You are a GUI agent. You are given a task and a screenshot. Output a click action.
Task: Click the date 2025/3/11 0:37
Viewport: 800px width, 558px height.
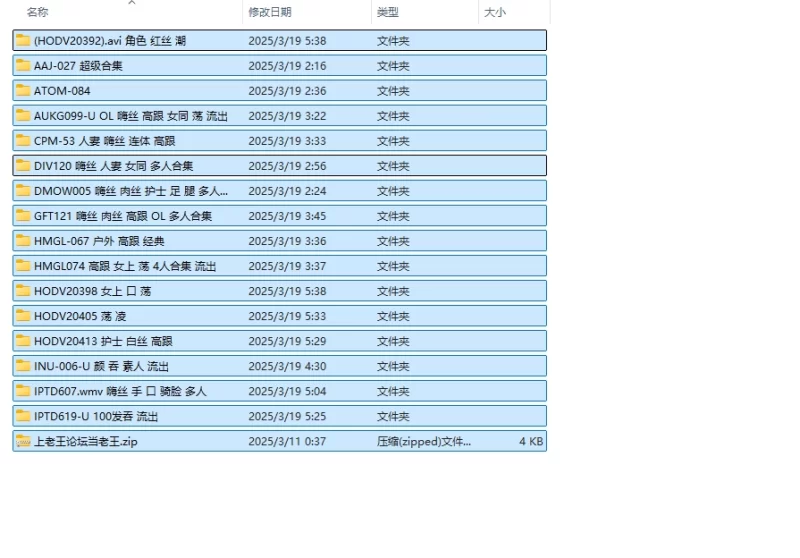[x=287, y=441]
